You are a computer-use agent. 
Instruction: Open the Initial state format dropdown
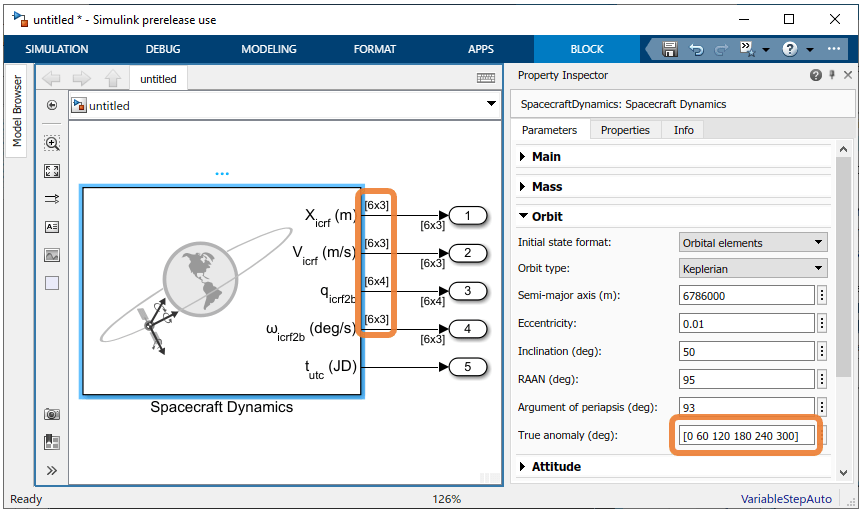(753, 243)
